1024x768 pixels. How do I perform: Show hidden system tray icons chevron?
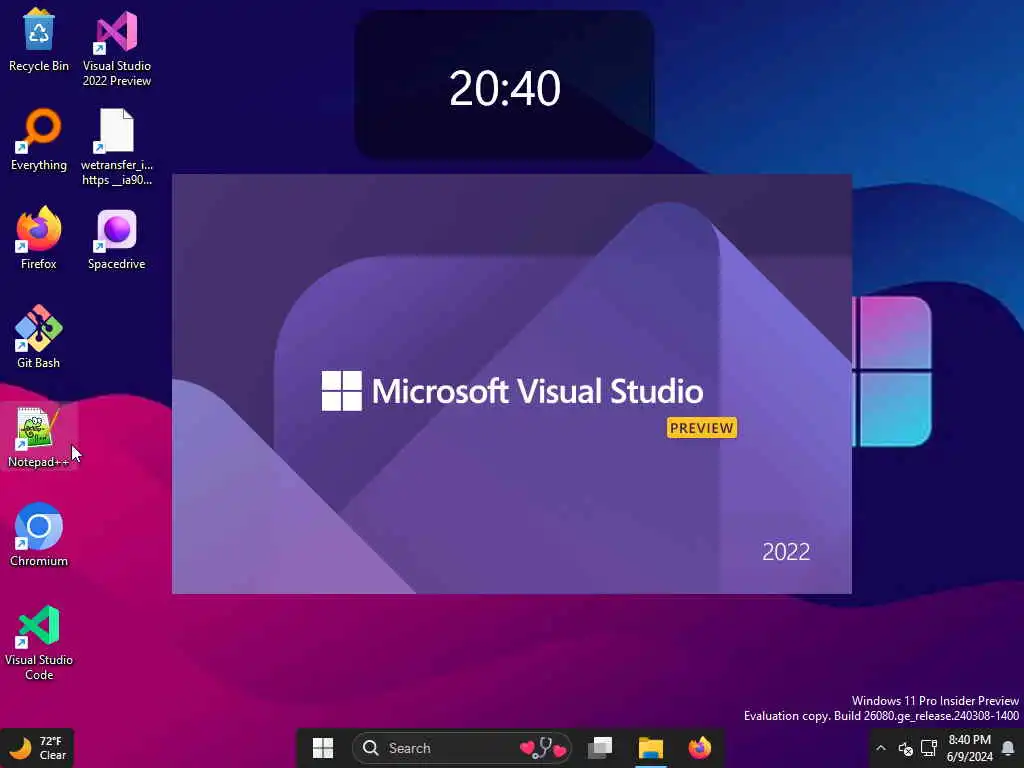tap(880, 748)
